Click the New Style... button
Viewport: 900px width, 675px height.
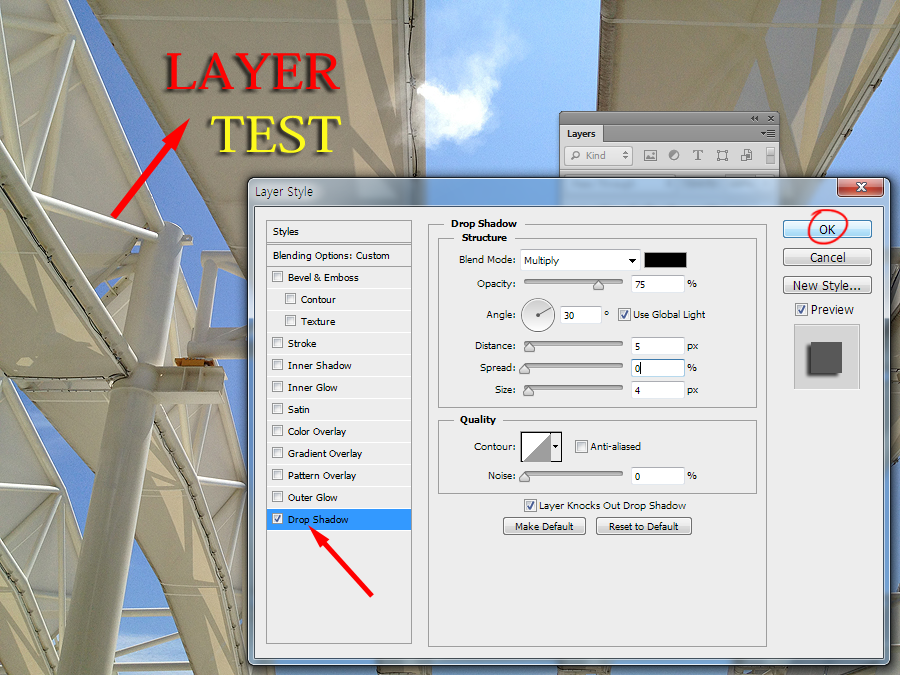827,285
